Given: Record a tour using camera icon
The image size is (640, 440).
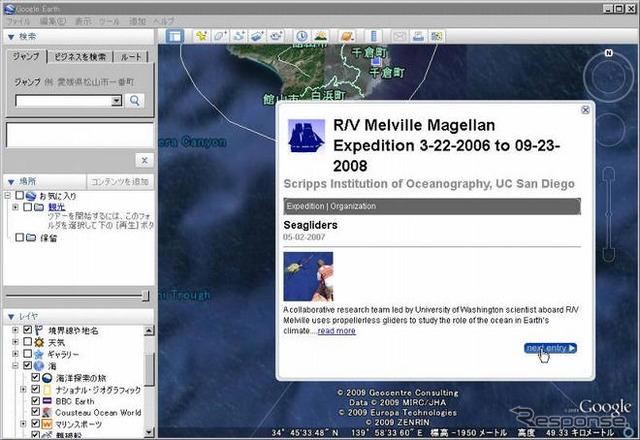Looking at the screenshot, I should pyautogui.click(x=276, y=36).
